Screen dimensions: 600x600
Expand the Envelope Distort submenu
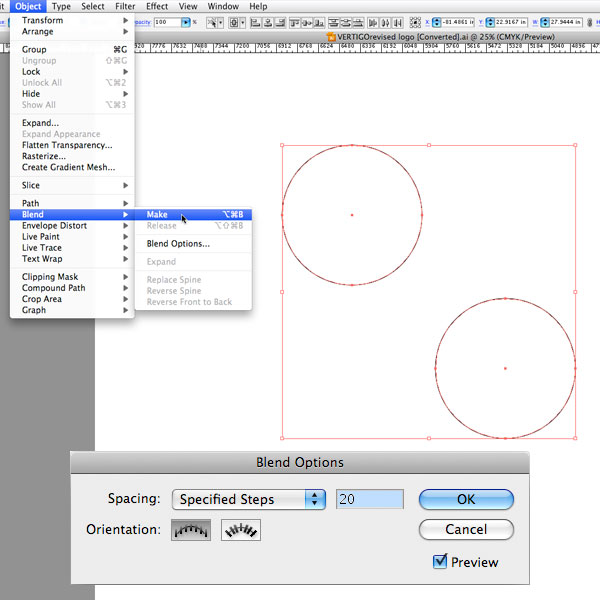click(x=72, y=225)
